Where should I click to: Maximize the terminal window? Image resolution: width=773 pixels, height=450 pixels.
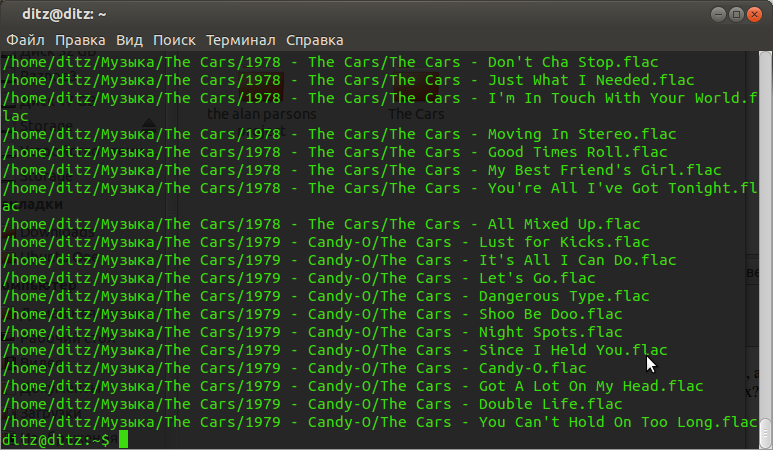click(x=736, y=14)
